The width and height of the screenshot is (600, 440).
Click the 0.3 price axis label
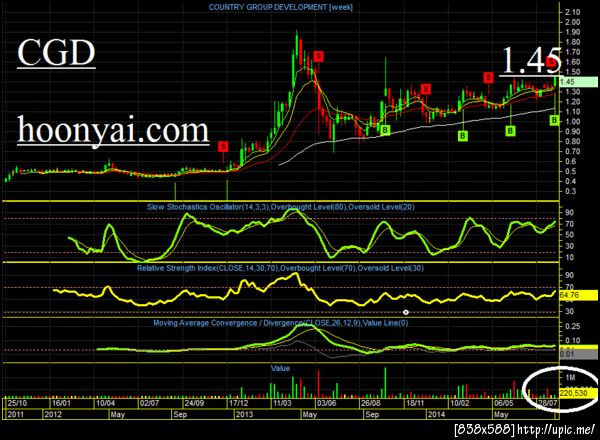[x=570, y=191]
